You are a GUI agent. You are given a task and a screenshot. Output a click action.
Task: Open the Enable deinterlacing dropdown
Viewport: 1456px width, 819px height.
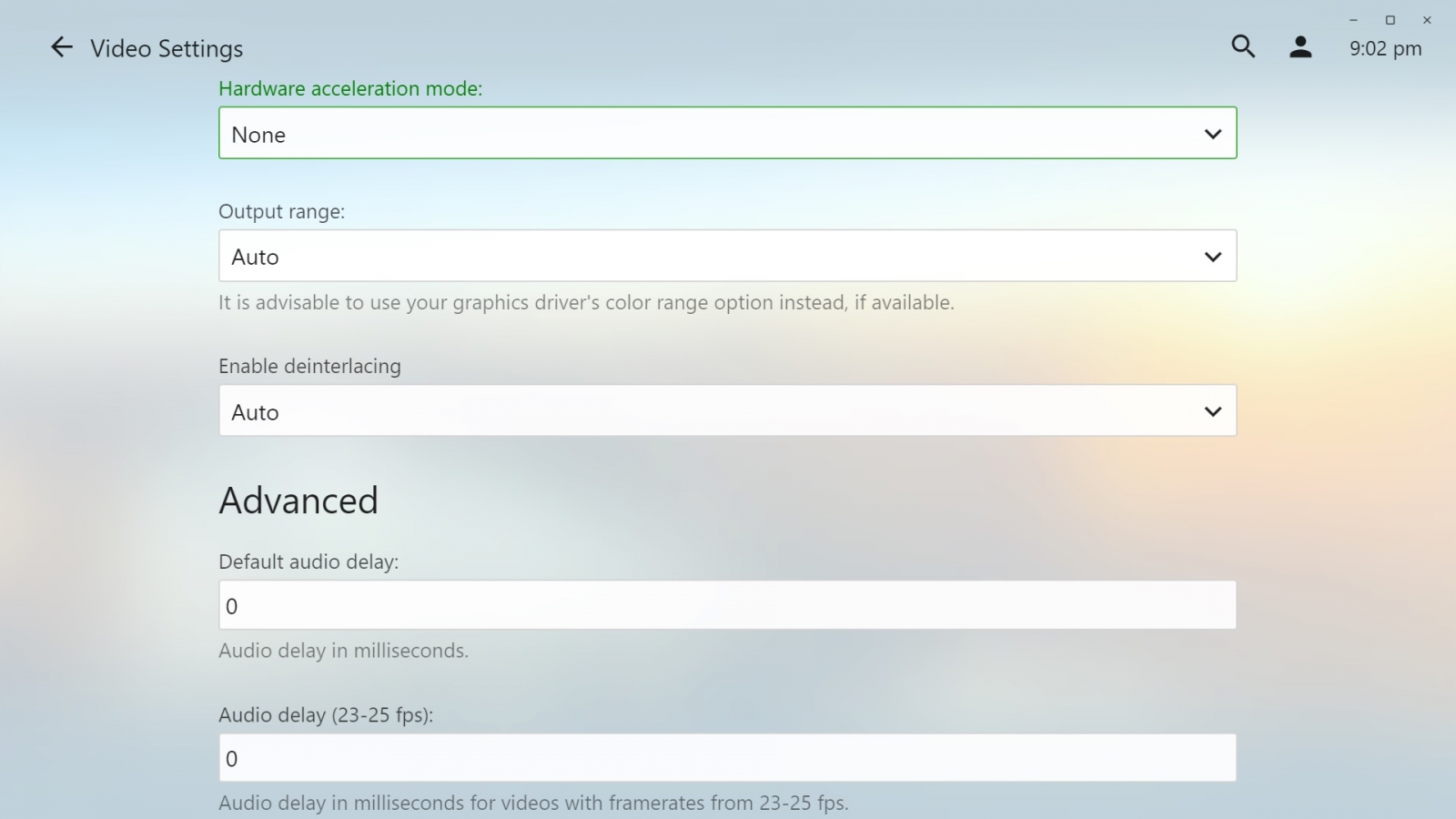pos(727,410)
